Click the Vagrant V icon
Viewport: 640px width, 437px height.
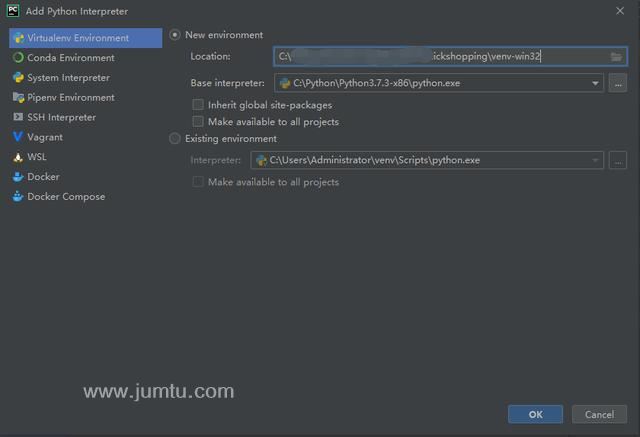[18, 137]
